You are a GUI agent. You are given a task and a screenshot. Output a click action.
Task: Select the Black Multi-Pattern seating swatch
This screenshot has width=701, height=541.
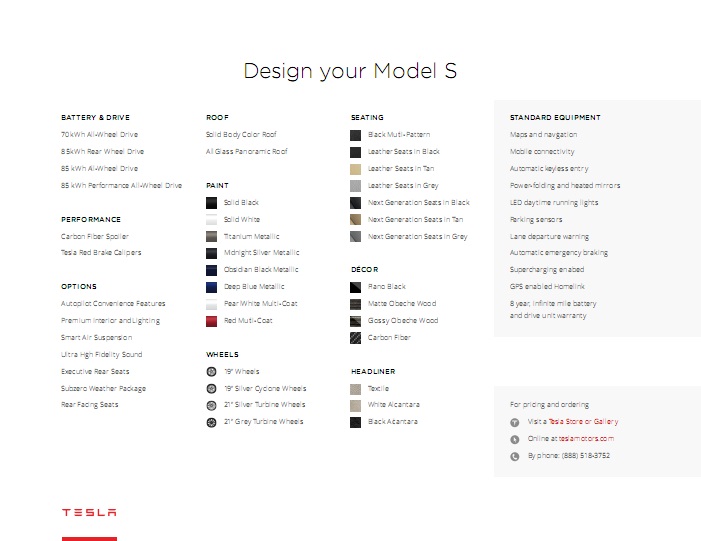coord(355,135)
